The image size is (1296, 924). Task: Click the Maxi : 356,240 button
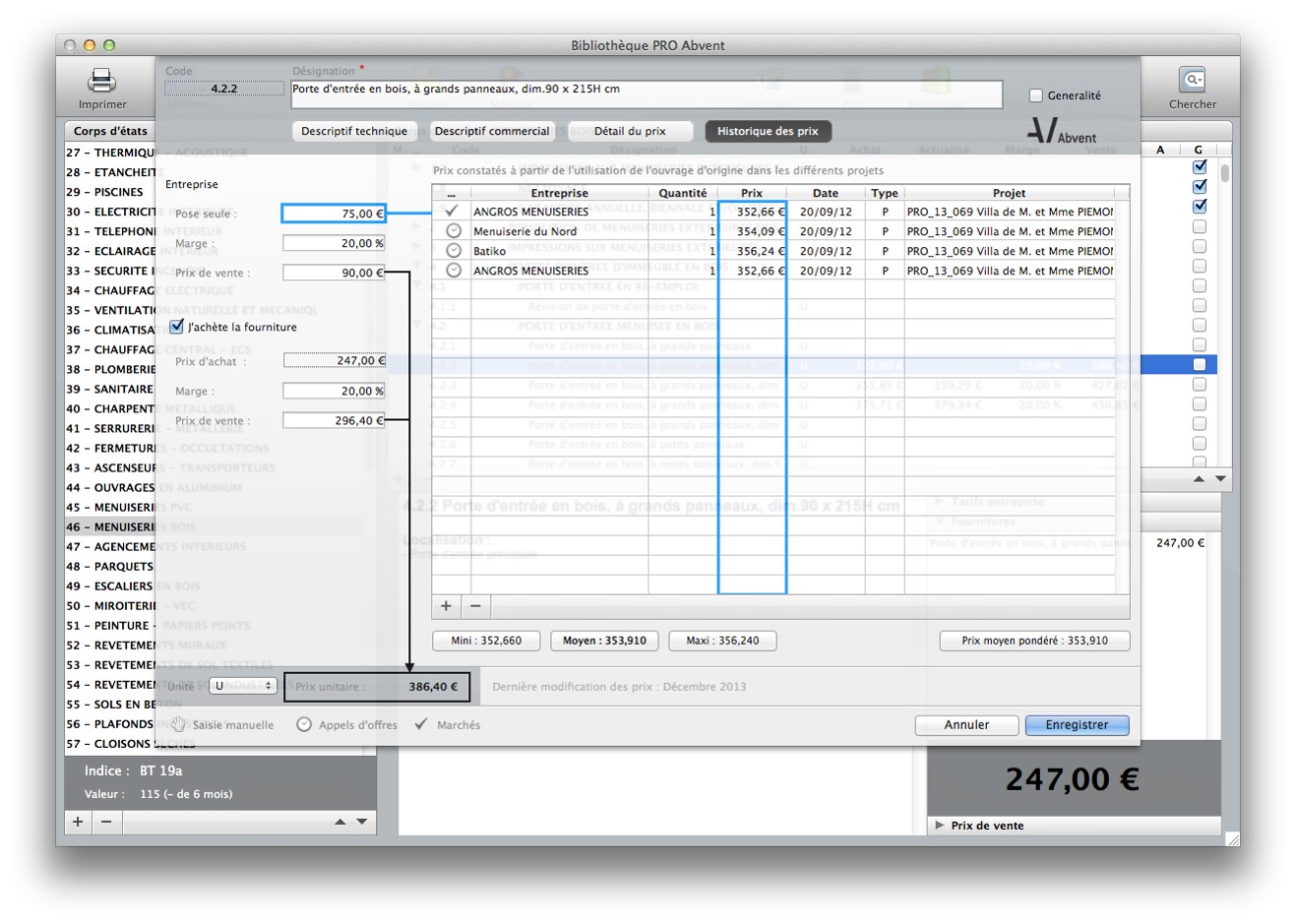pos(722,641)
